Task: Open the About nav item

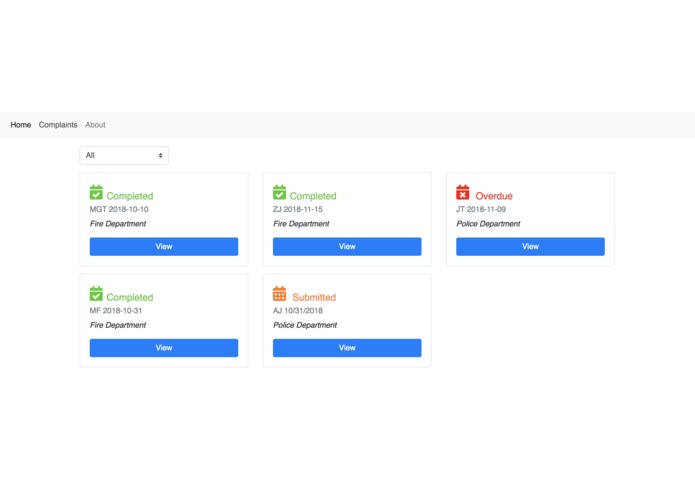Action: click(95, 125)
